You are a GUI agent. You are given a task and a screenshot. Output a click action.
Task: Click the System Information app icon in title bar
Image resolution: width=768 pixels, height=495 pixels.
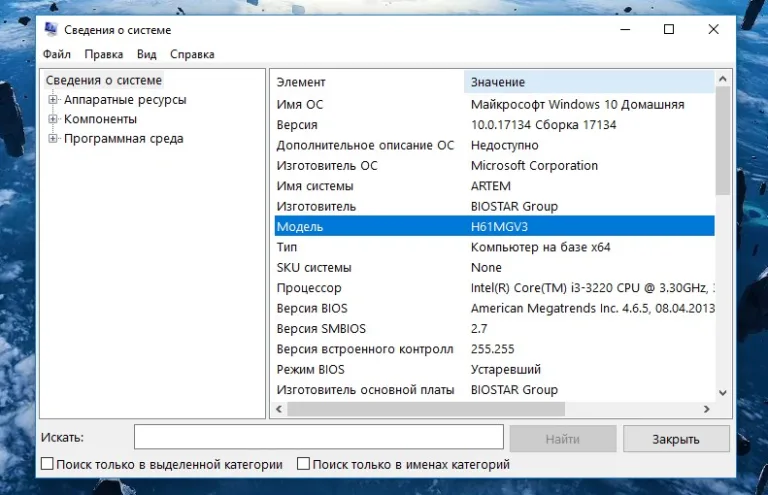[x=51, y=29]
